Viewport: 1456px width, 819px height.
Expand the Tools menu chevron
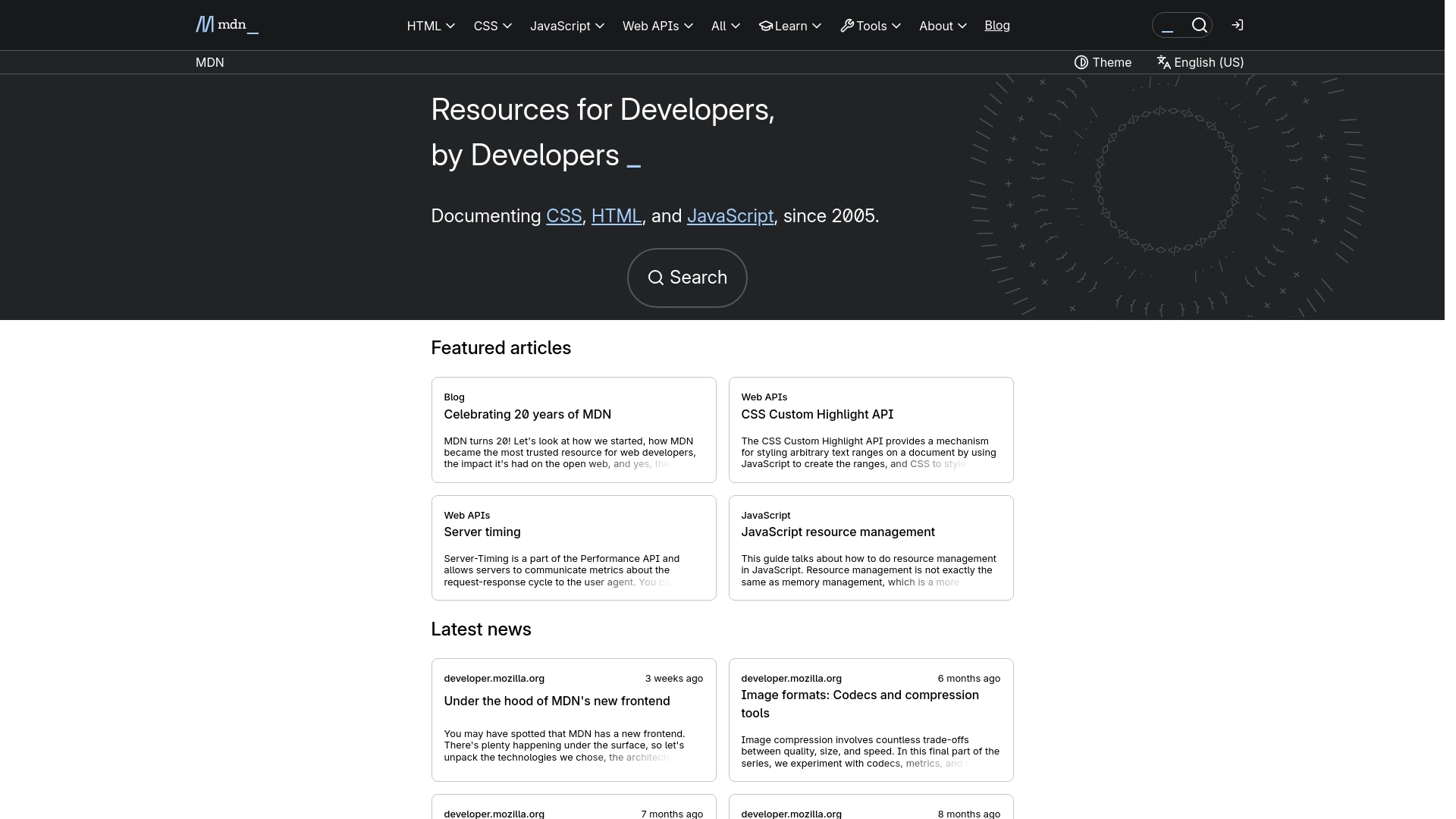click(x=896, y=26)
